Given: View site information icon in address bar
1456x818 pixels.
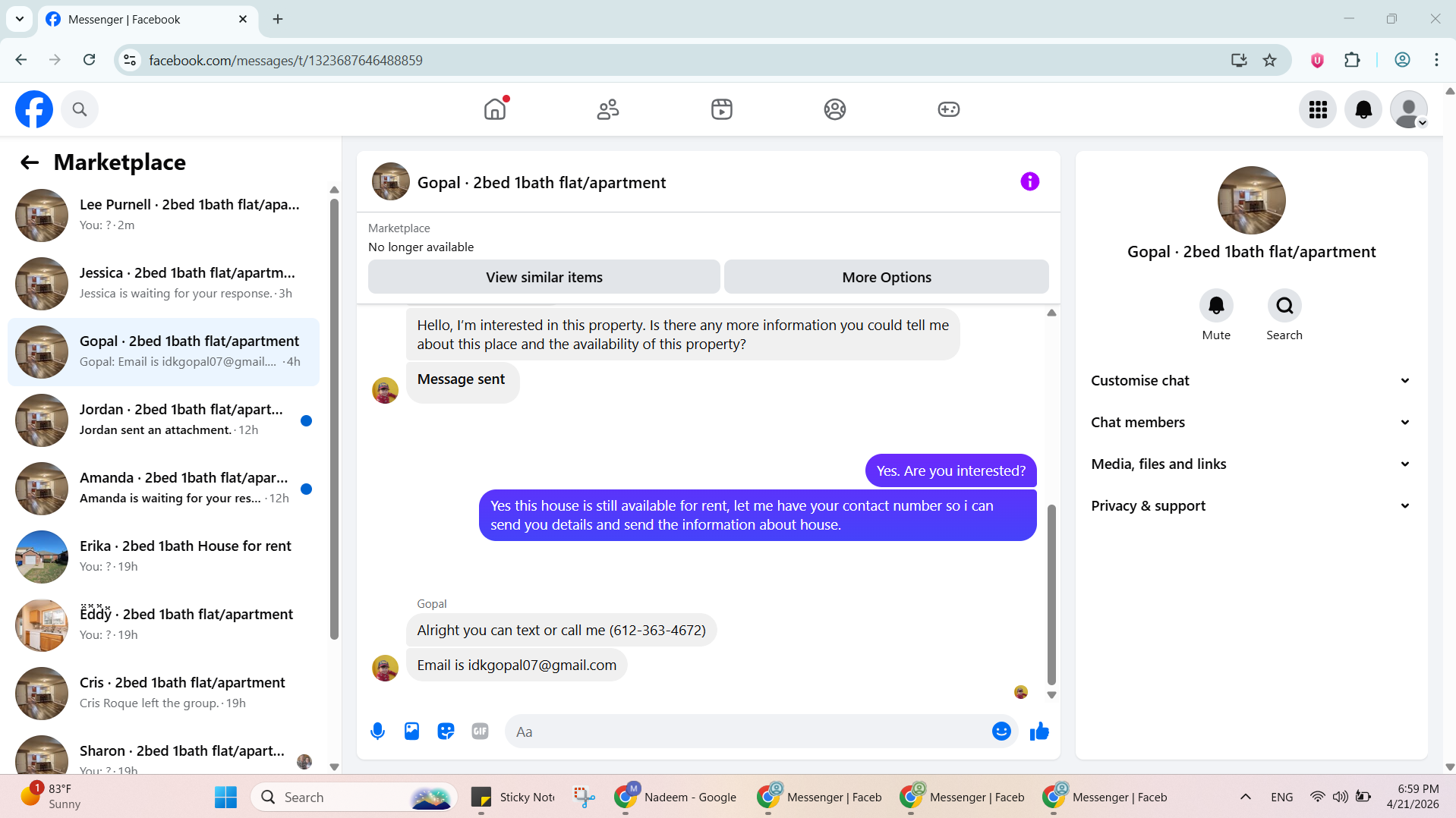Looking at the screenshot, I should 131,60.
